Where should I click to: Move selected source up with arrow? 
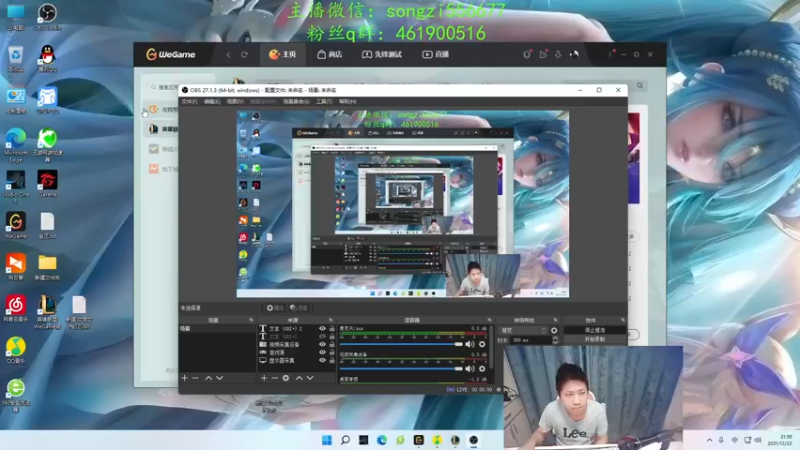299,378
